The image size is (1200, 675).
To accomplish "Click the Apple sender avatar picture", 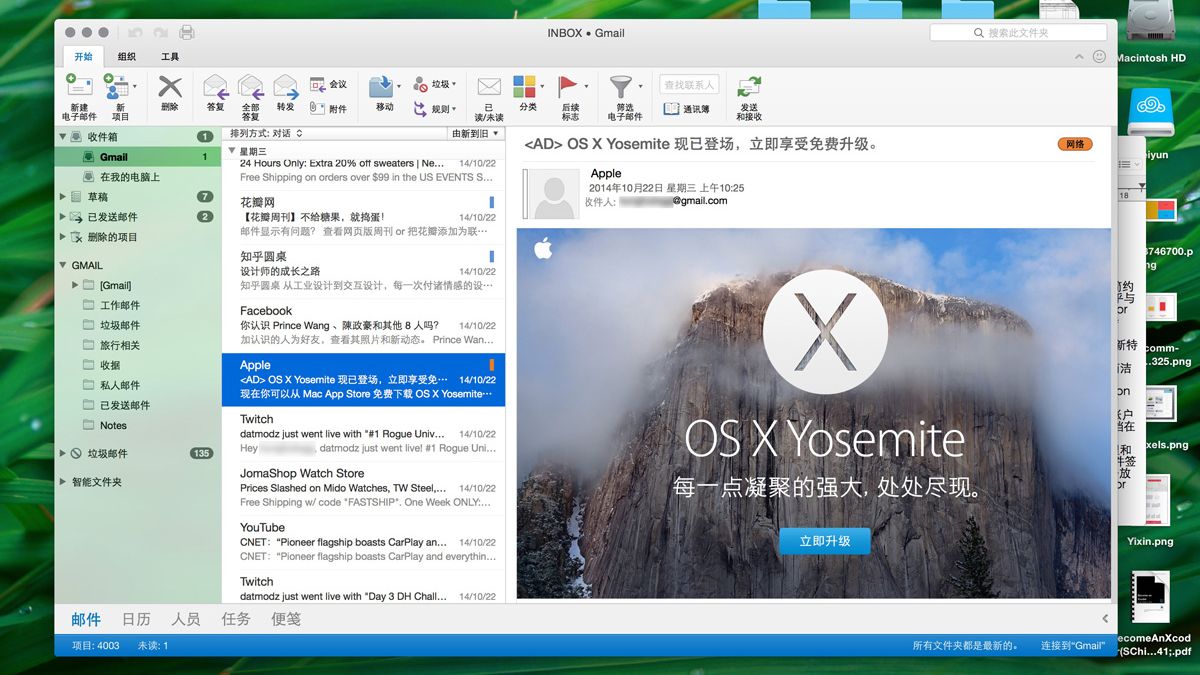I will (553, 194).
